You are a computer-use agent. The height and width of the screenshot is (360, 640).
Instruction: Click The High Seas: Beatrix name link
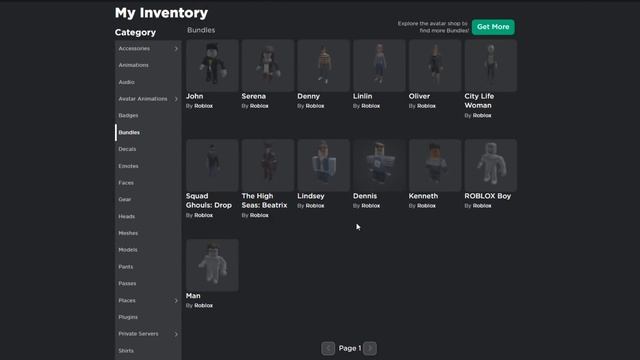point(264,201)
